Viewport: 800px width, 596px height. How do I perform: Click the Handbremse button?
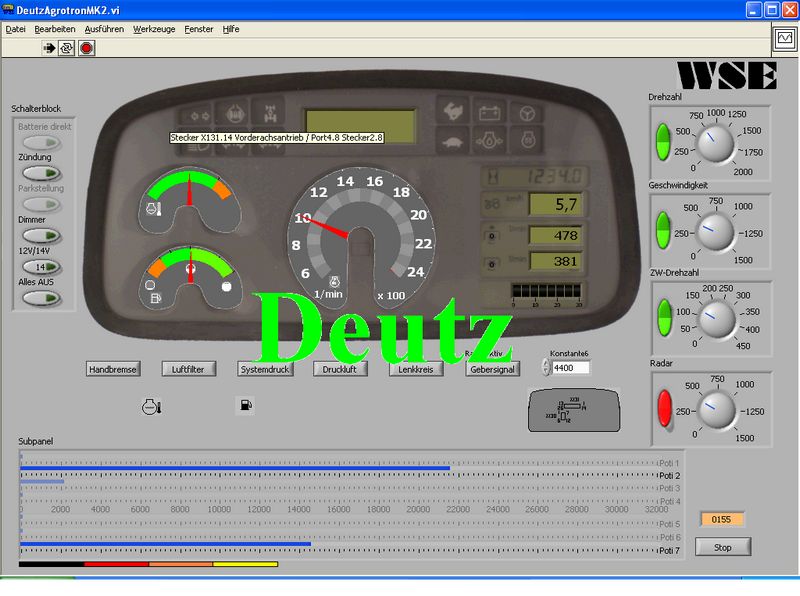click(113, 369)
